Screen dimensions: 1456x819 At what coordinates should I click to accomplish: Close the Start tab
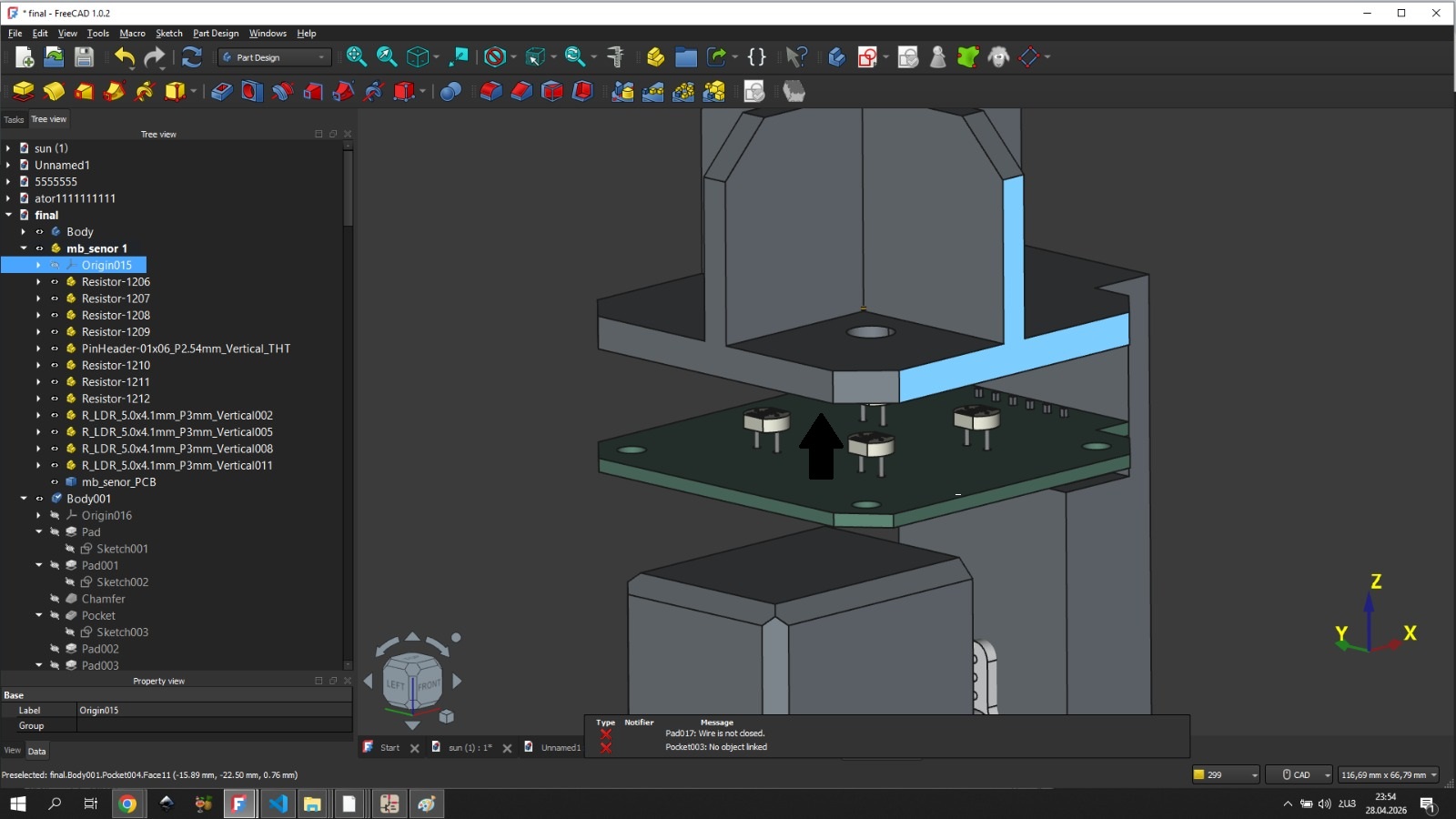coord(415,748)
